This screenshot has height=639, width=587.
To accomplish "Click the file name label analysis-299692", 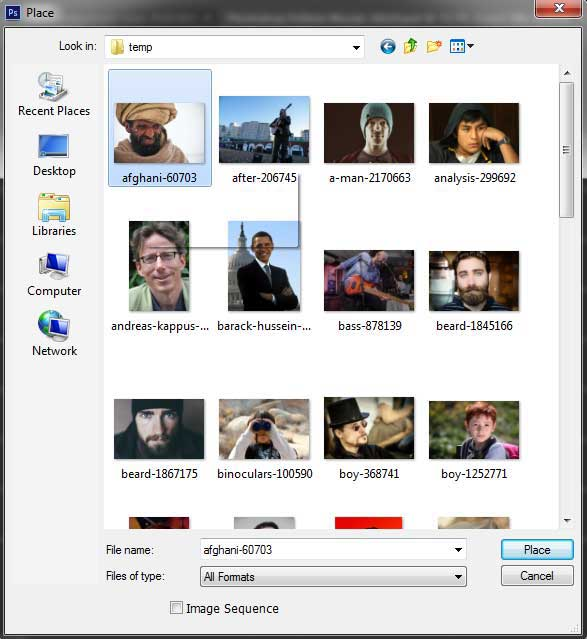I will (474, 178).
